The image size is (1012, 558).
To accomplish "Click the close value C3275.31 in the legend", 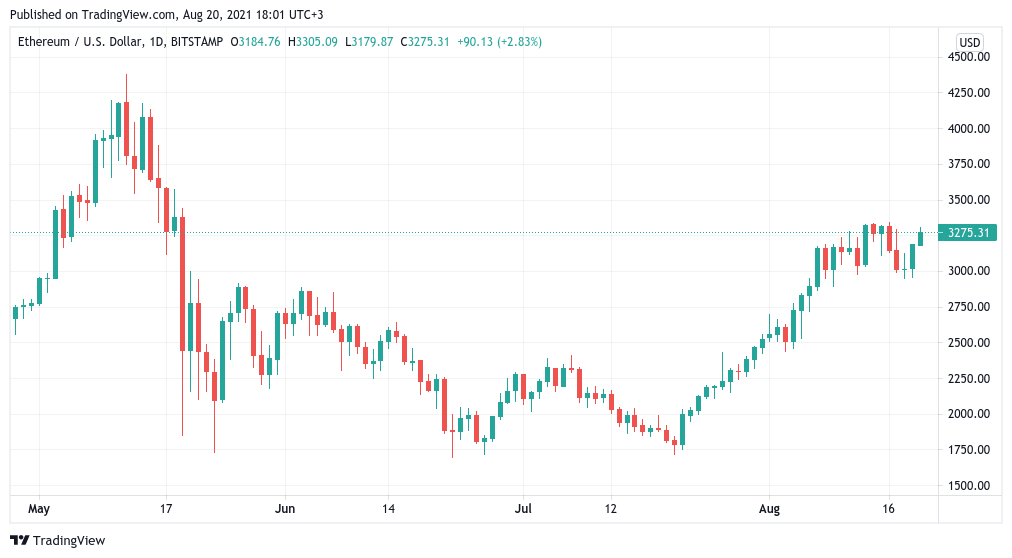I will pos(427,42).
